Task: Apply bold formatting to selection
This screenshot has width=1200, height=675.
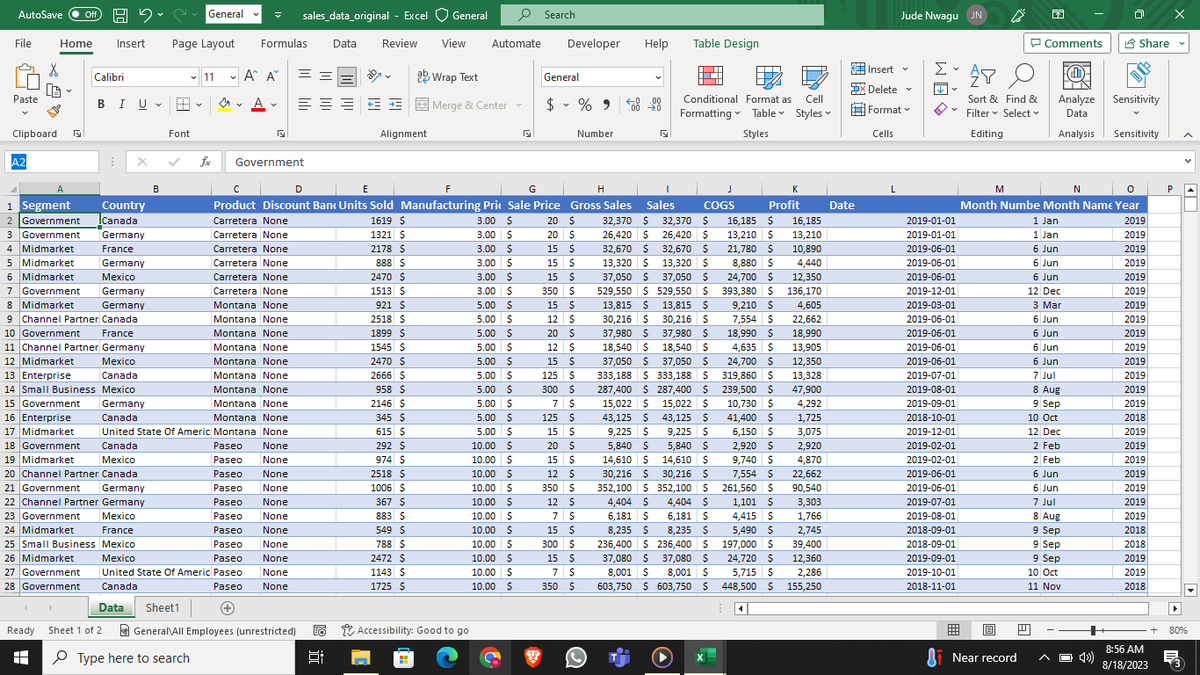Action: 100,103
